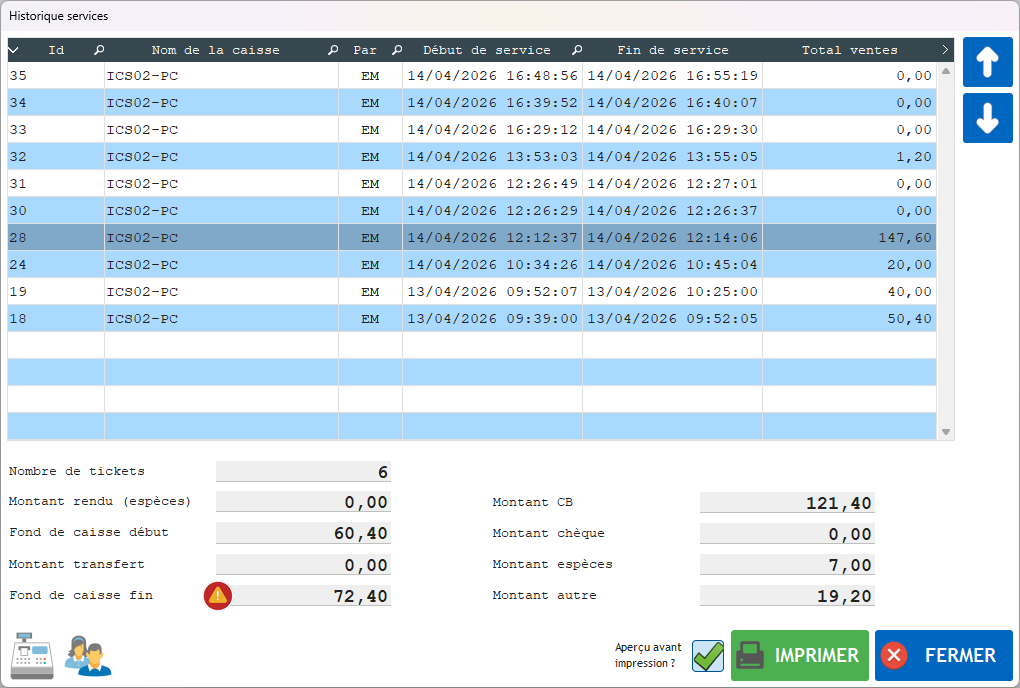Image resolution: width=1020 pixels, height=688 pixels.
Task: Click the table scrollbar down arrow
Action: coord(946,432)
